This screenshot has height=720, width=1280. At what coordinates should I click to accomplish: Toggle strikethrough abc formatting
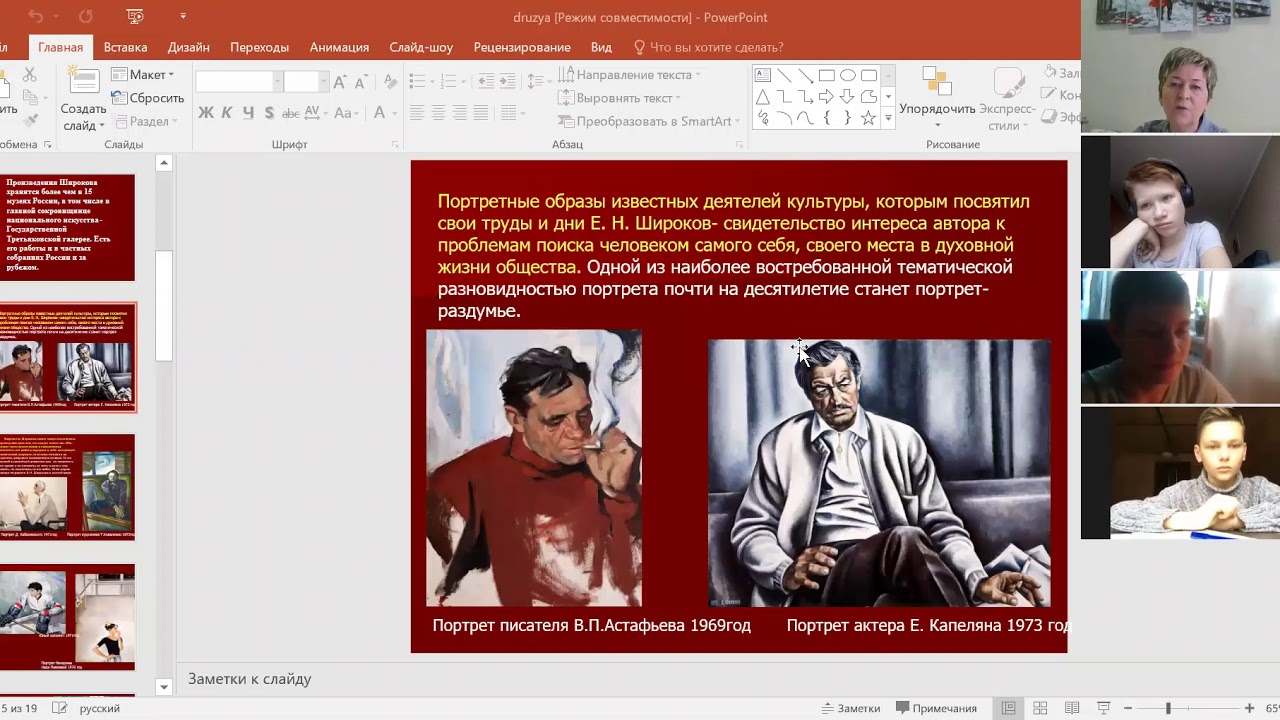pos(291,113)
